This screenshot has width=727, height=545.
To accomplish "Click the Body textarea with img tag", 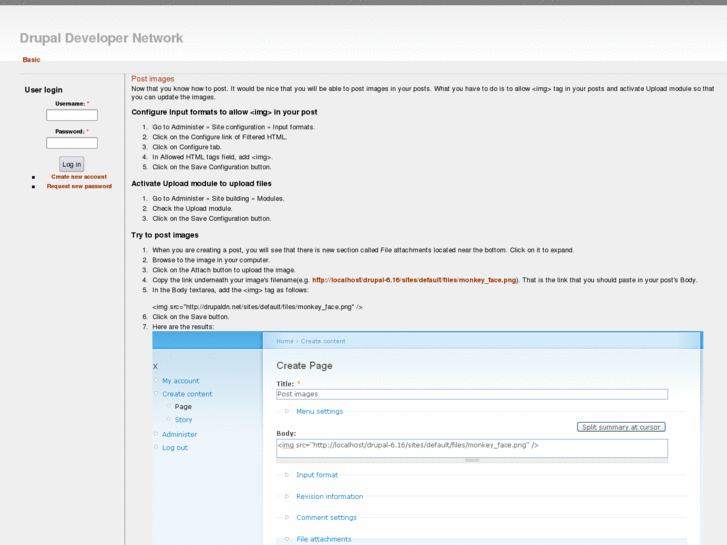I will pyautogui.click(x=472, y=448).
